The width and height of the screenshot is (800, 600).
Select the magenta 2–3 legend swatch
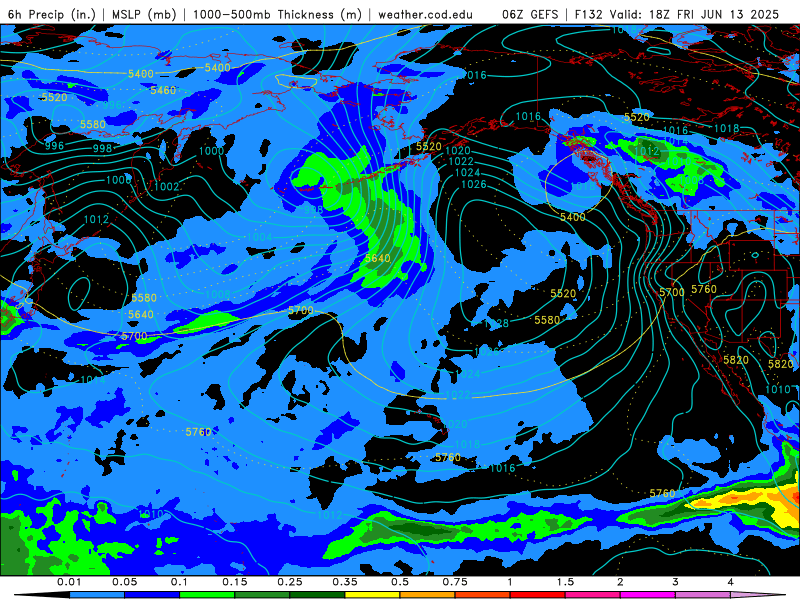point(648,595)
